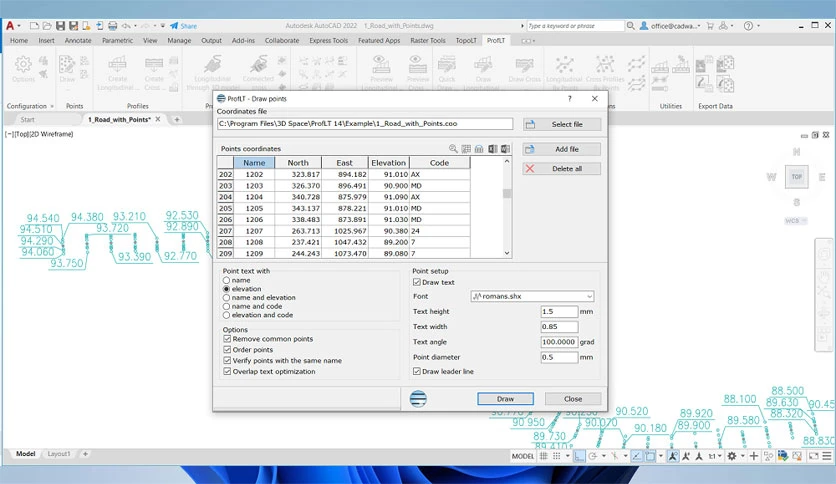
Task: Toggle Overlap text optimization checkbox
Action: click(227, 372)
